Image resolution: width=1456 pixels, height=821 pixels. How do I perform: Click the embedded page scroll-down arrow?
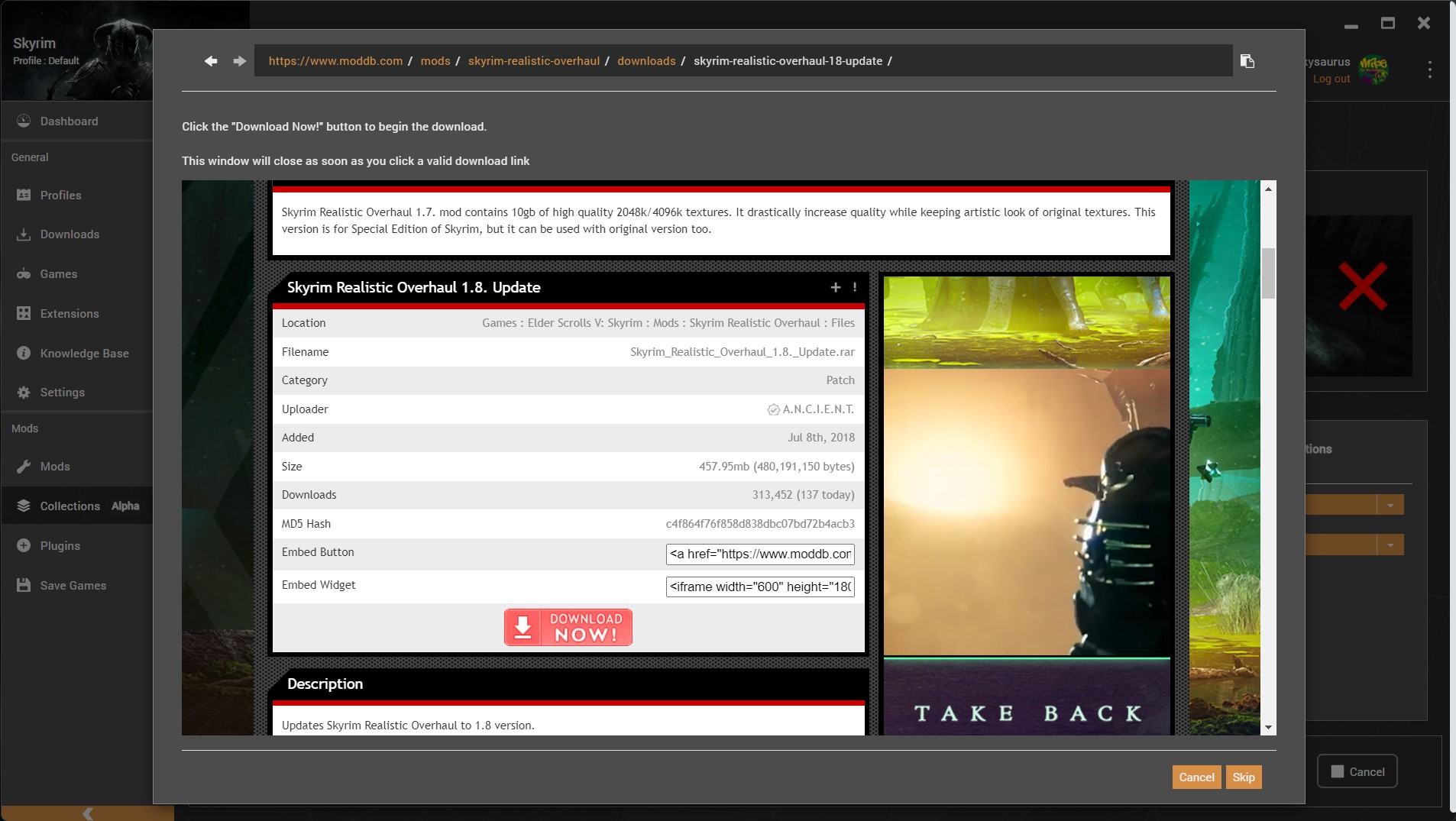tap(1268, 727)
